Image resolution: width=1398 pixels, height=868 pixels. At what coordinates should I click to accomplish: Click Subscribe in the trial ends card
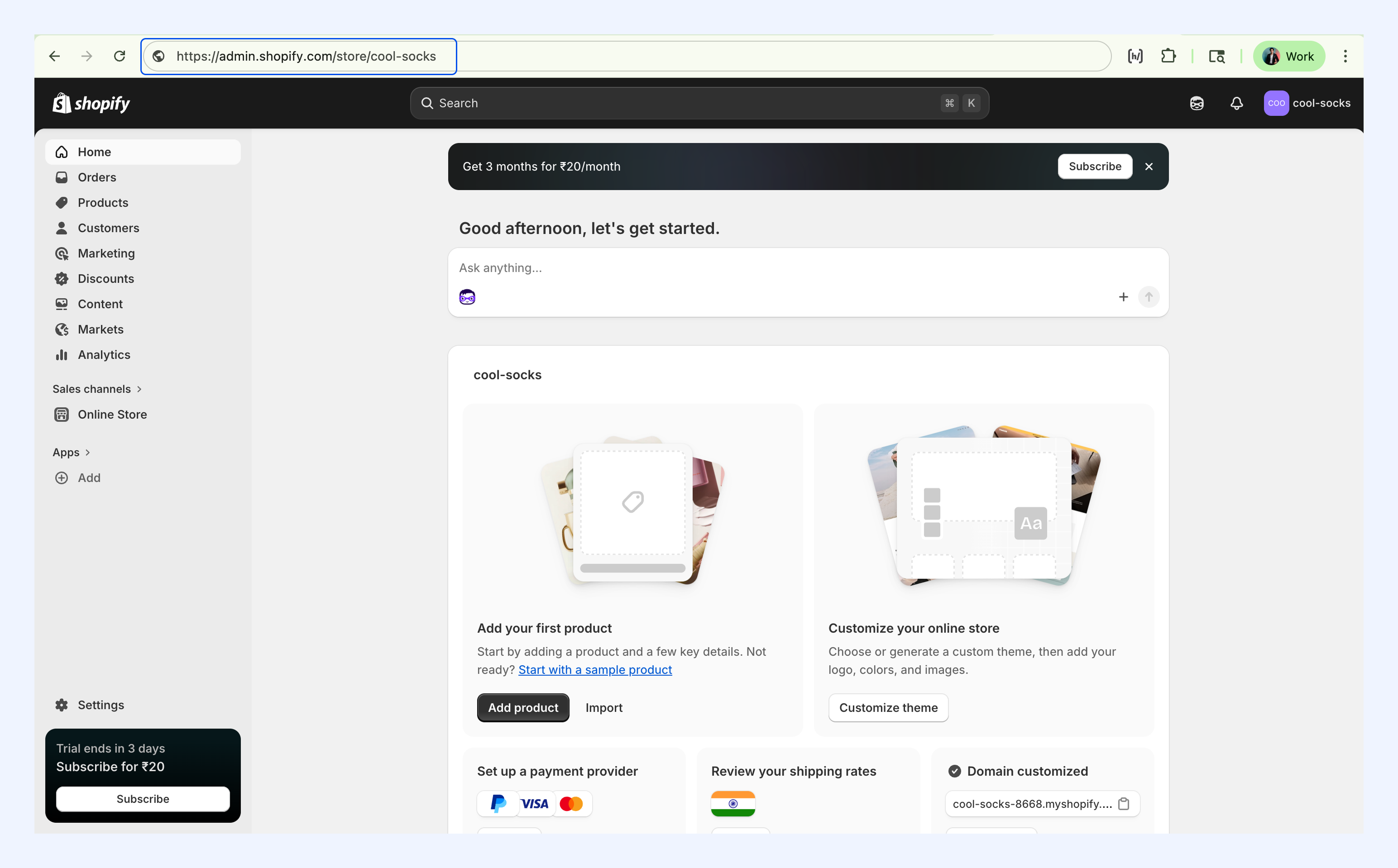(x=143, y=799)
